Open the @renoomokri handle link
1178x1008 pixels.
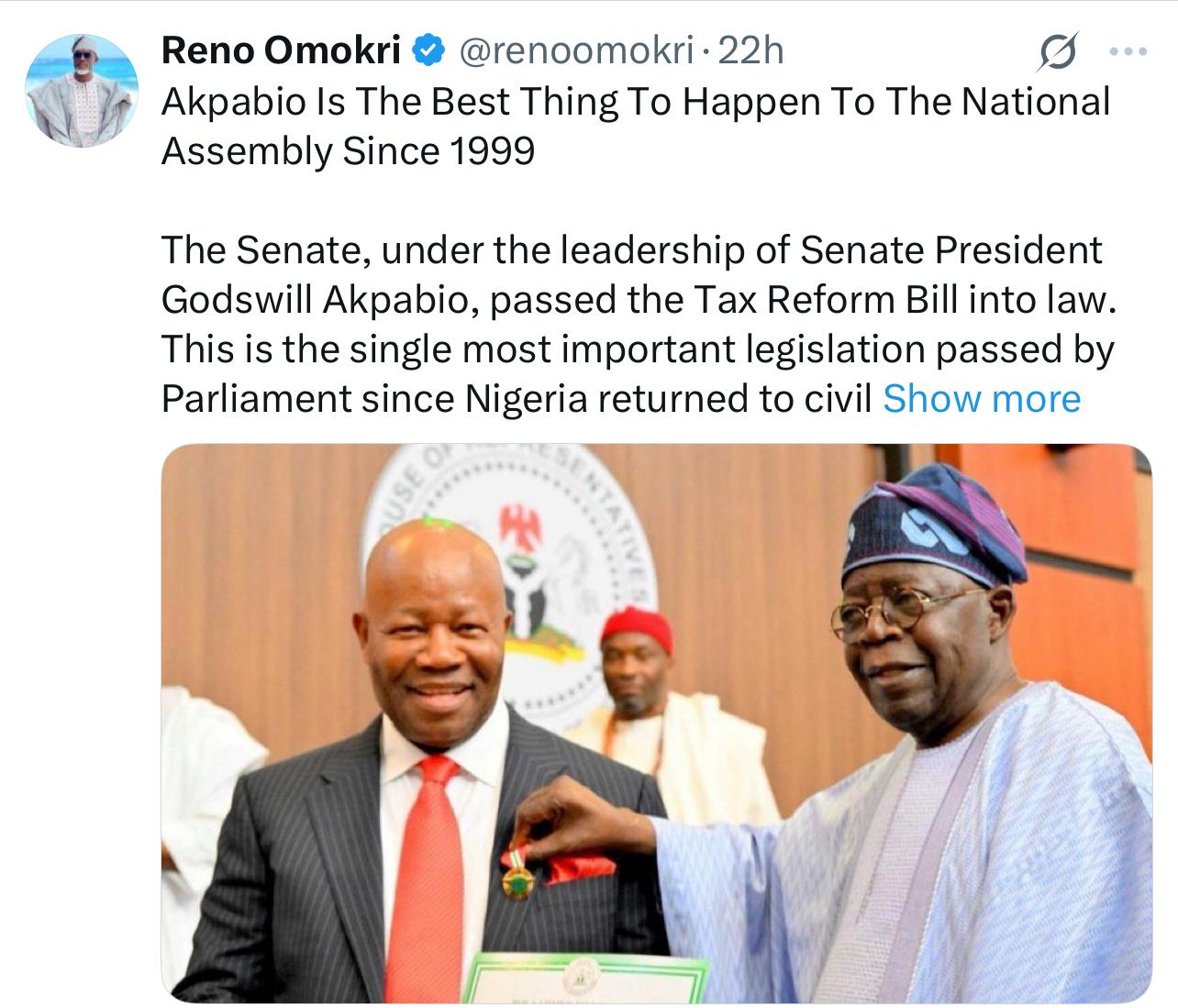(574, 51)
